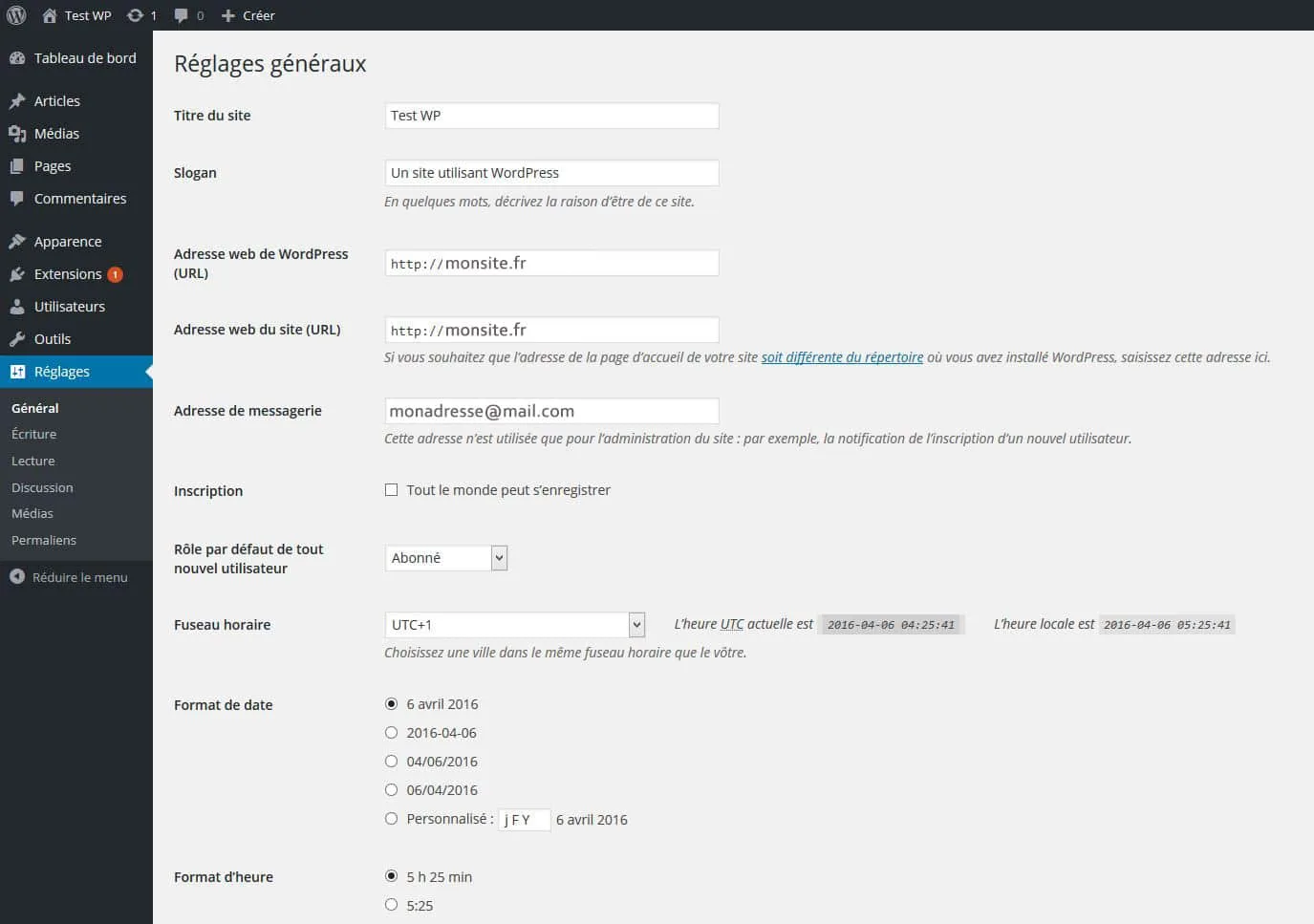Go to Écriture settings submenu
Viewport: 1314px width, 924px height.
pos(34,434)
